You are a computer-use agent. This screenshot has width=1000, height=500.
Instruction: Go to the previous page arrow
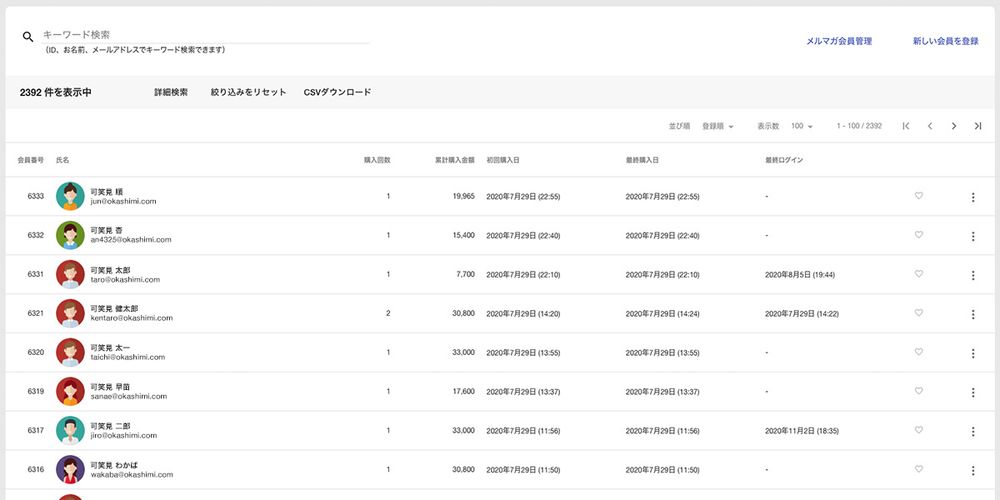tap(930, 126)
